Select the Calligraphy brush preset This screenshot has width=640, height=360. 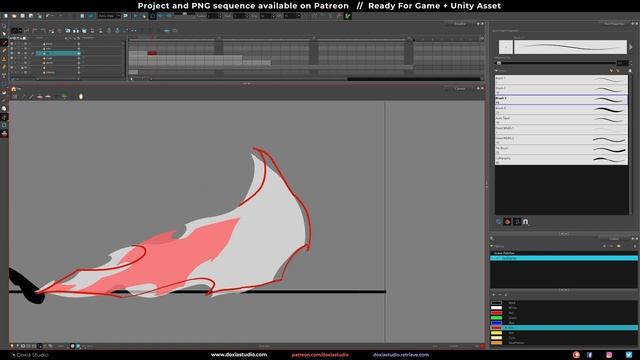[x=561, y=160]
